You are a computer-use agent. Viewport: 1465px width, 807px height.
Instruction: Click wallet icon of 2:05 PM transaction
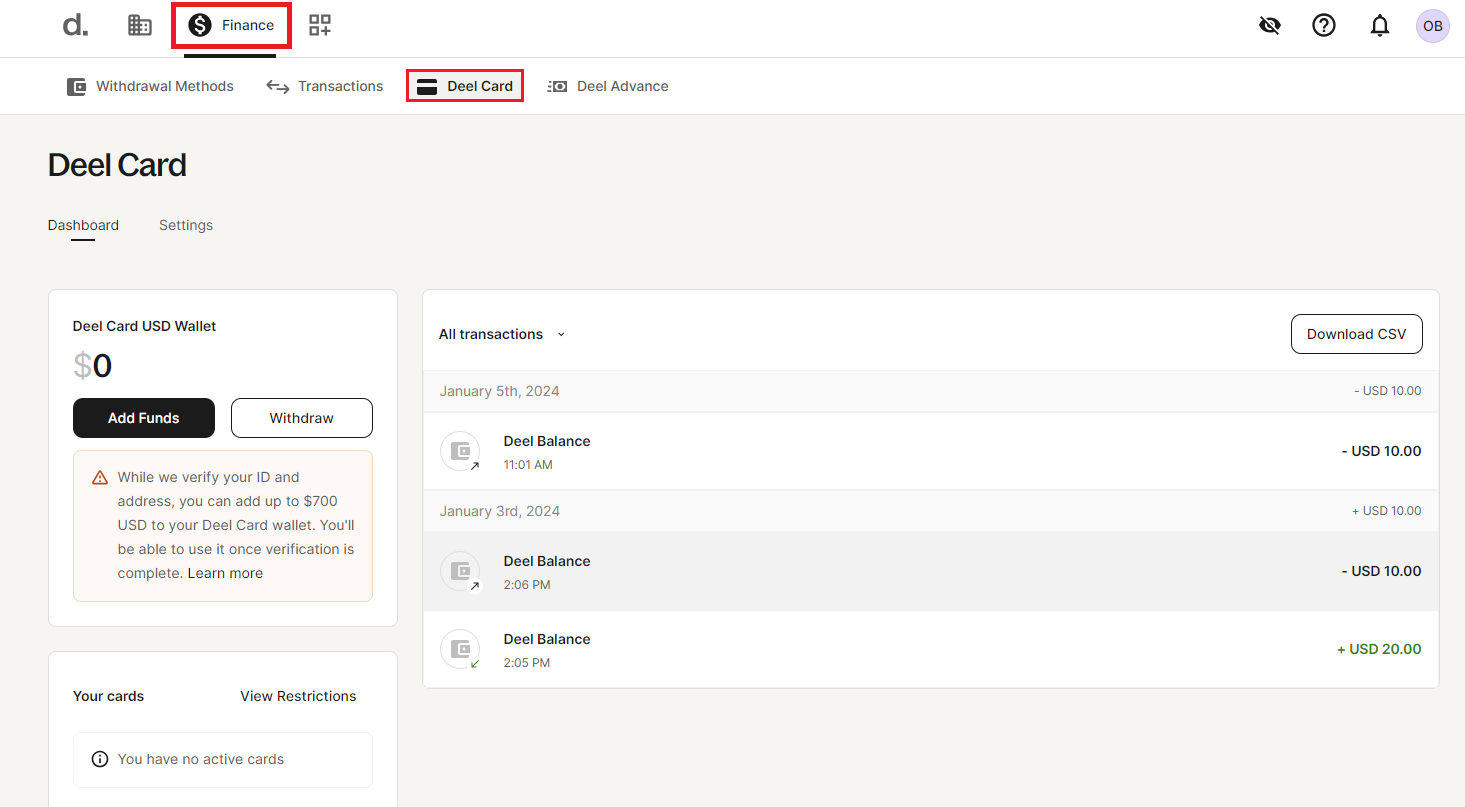460,649
